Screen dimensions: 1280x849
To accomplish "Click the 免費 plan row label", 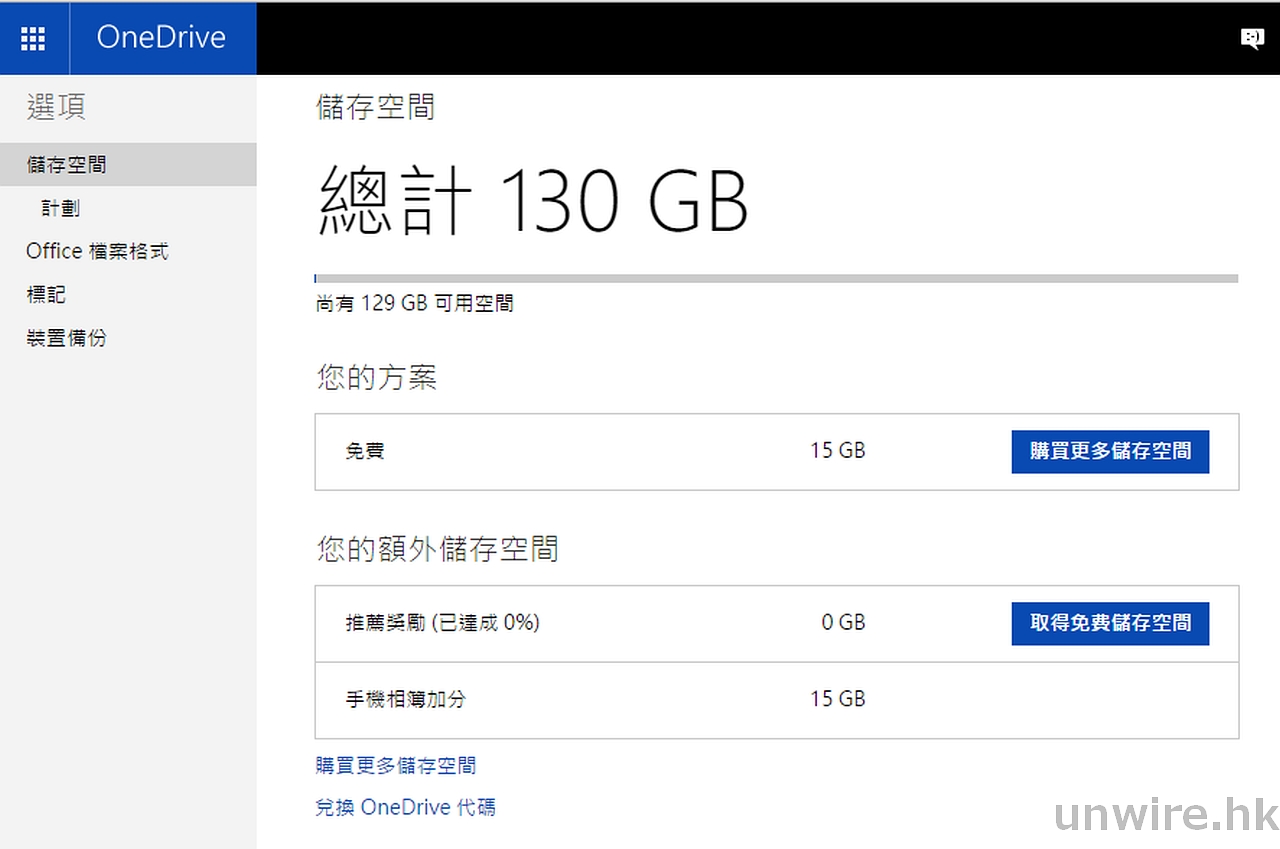I will pyautogui.click(x=365, y=451).
